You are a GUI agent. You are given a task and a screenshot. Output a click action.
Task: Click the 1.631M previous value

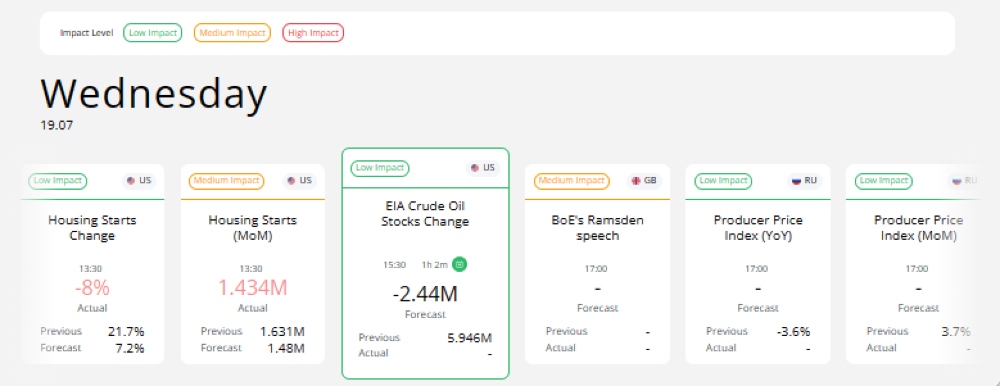pyautogui.click(x=283, y=332)
